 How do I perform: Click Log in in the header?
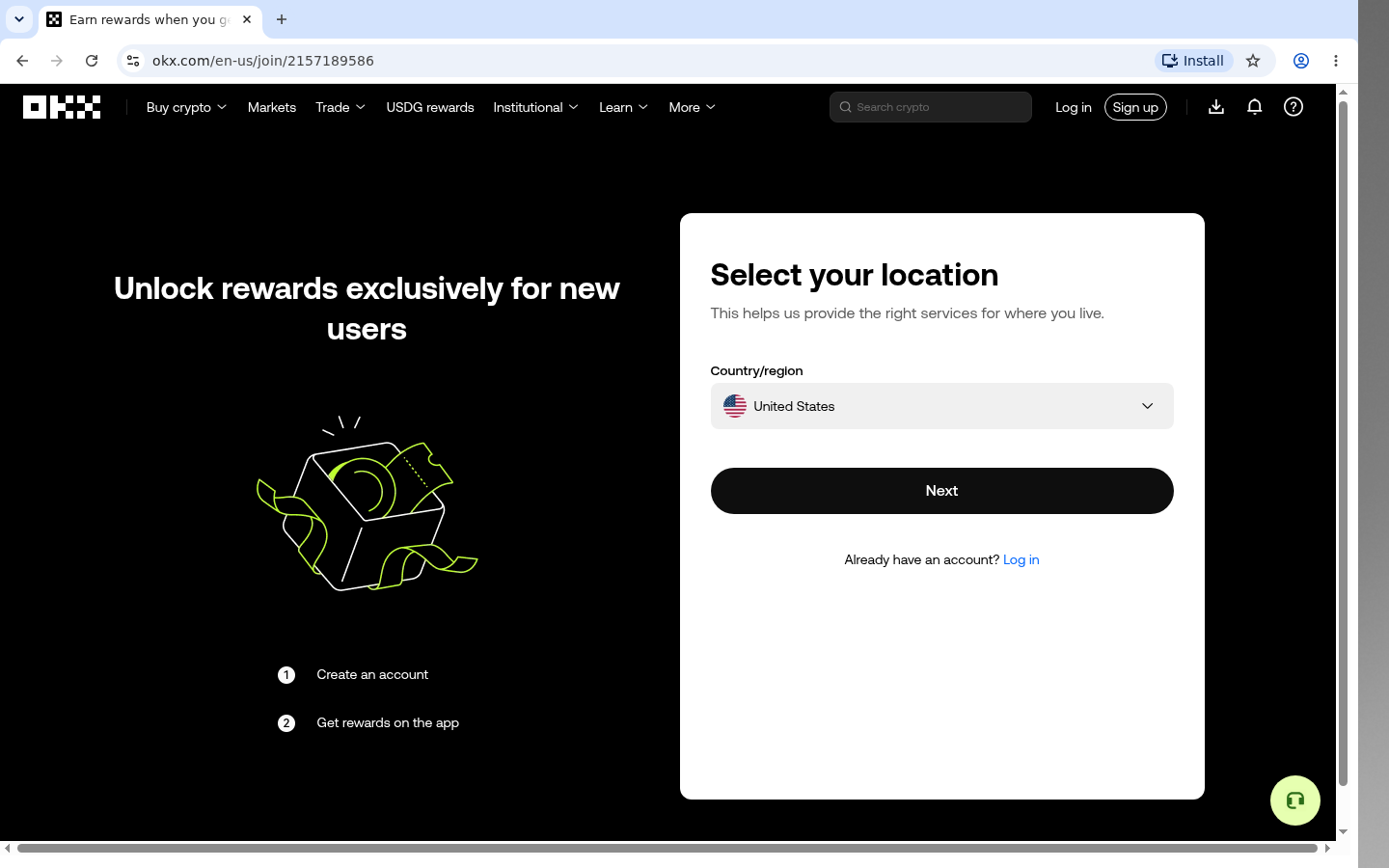point(1074,107)
